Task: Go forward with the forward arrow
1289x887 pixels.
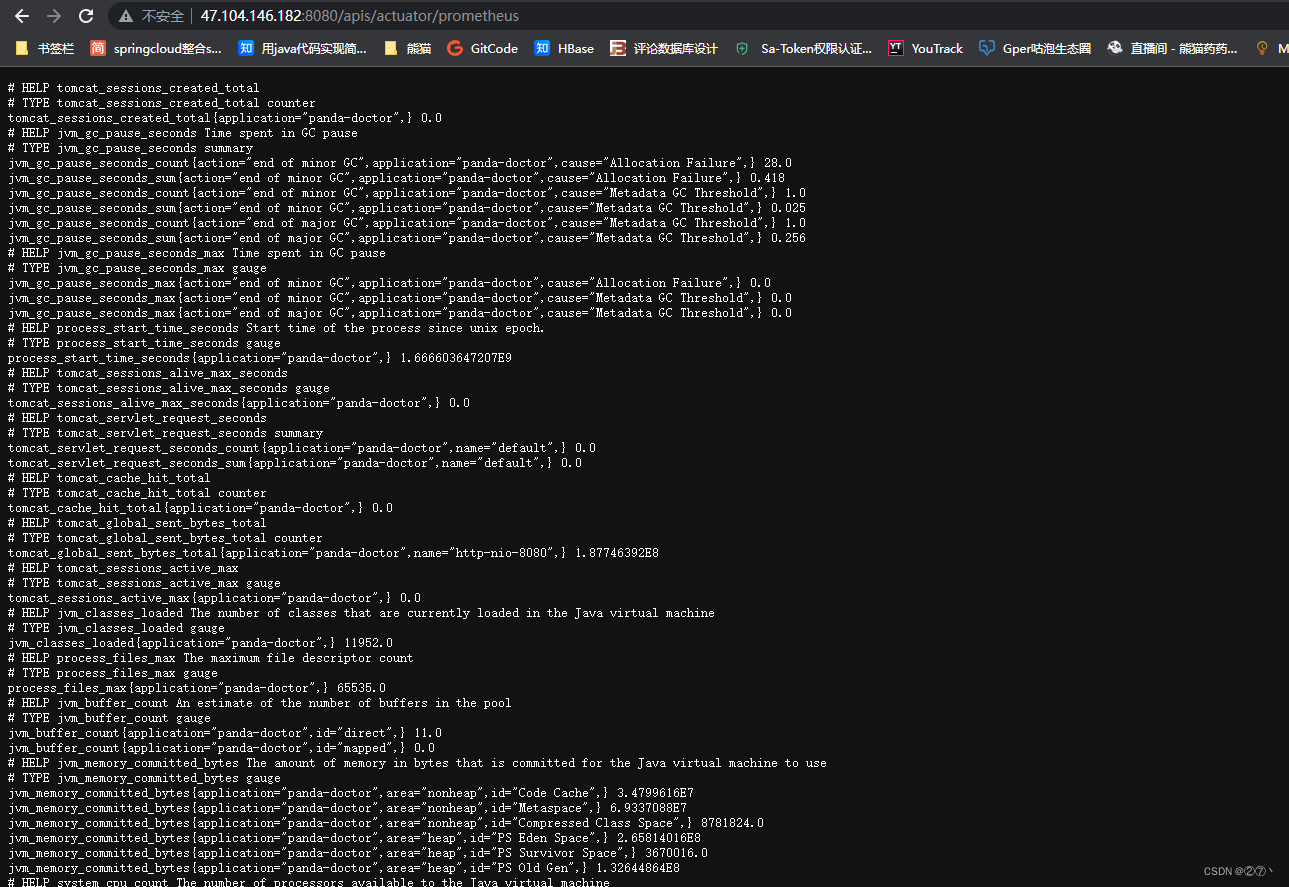Action: (x=54, y=16)
